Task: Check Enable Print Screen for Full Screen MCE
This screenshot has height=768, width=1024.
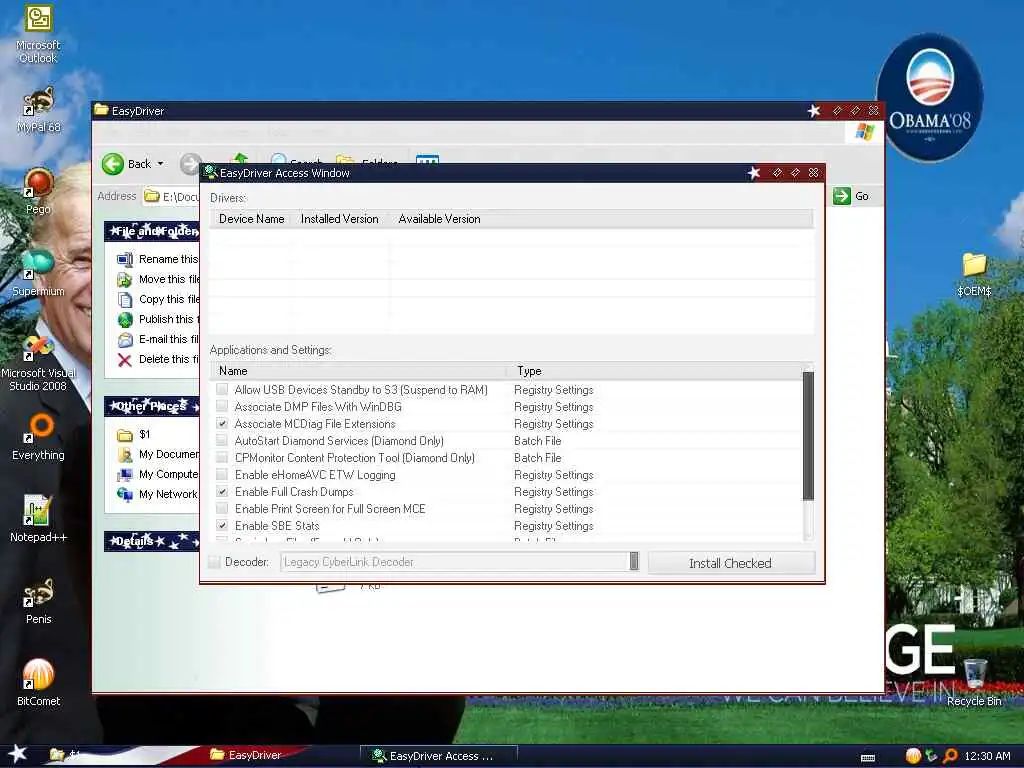Action: pyautogui.click(x=222, y=508)
